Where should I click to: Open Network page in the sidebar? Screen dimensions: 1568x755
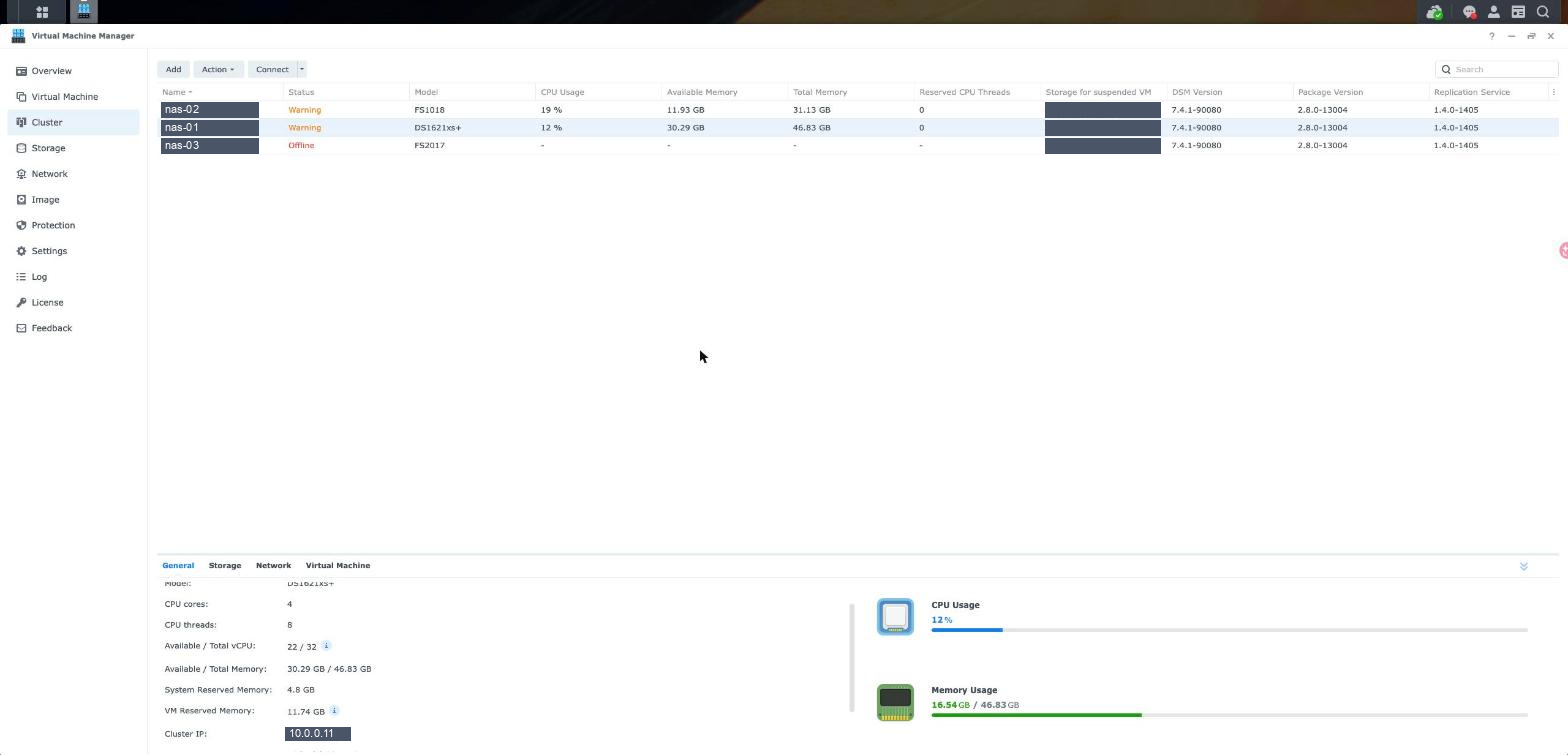click(73, 174)
